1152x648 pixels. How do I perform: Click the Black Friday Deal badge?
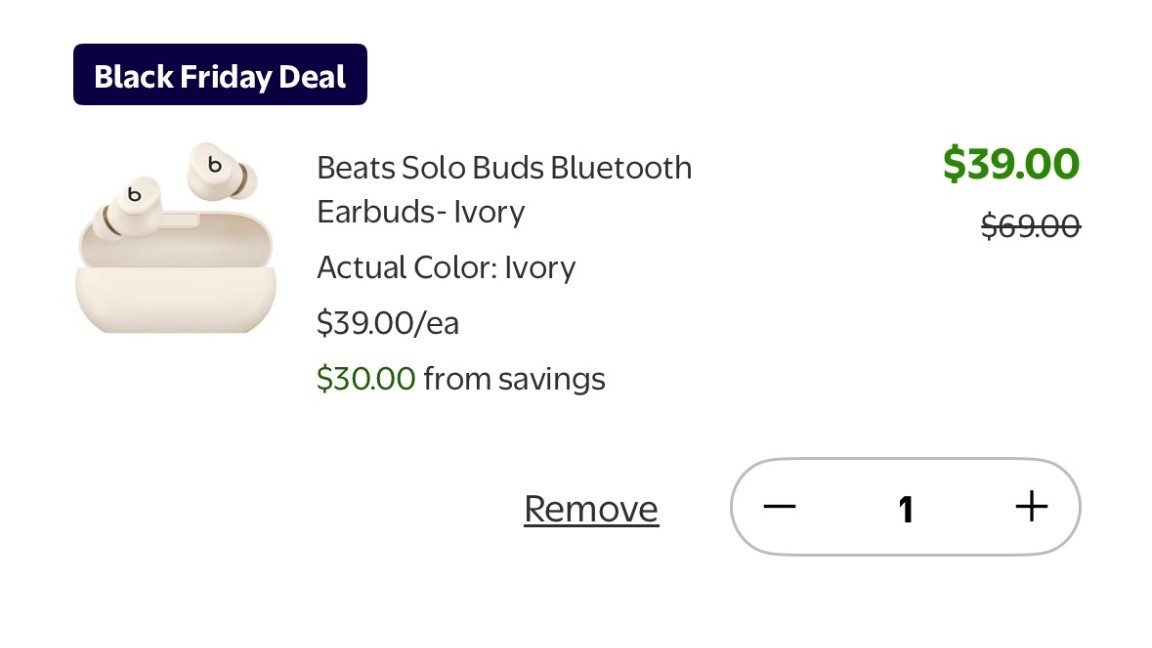(220, 73)
